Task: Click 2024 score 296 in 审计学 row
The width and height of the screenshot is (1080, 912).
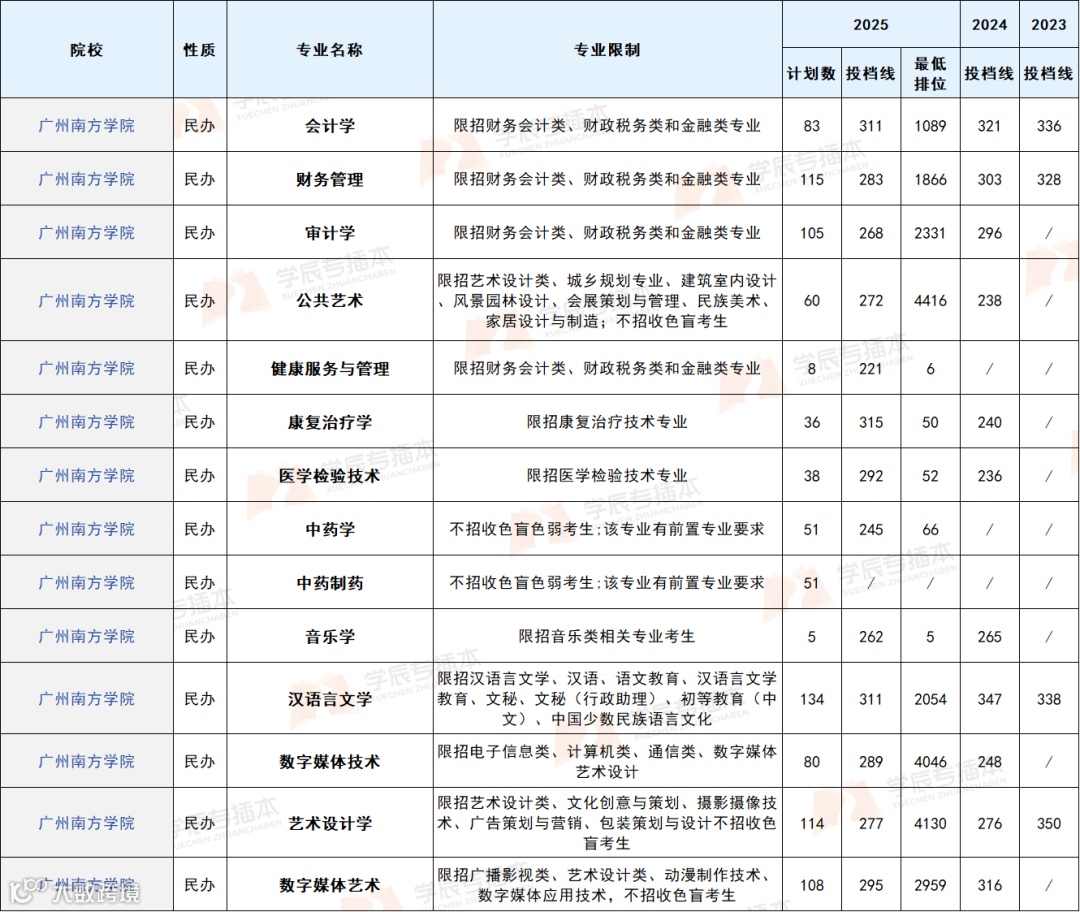Action: (x=990, y=233)
